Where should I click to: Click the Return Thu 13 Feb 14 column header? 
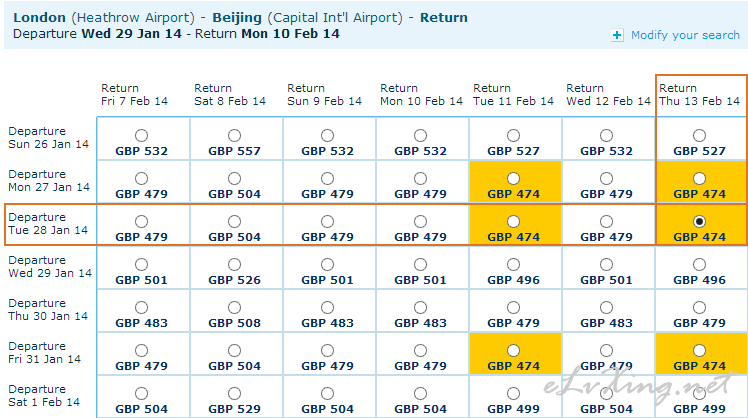[699, 94]
